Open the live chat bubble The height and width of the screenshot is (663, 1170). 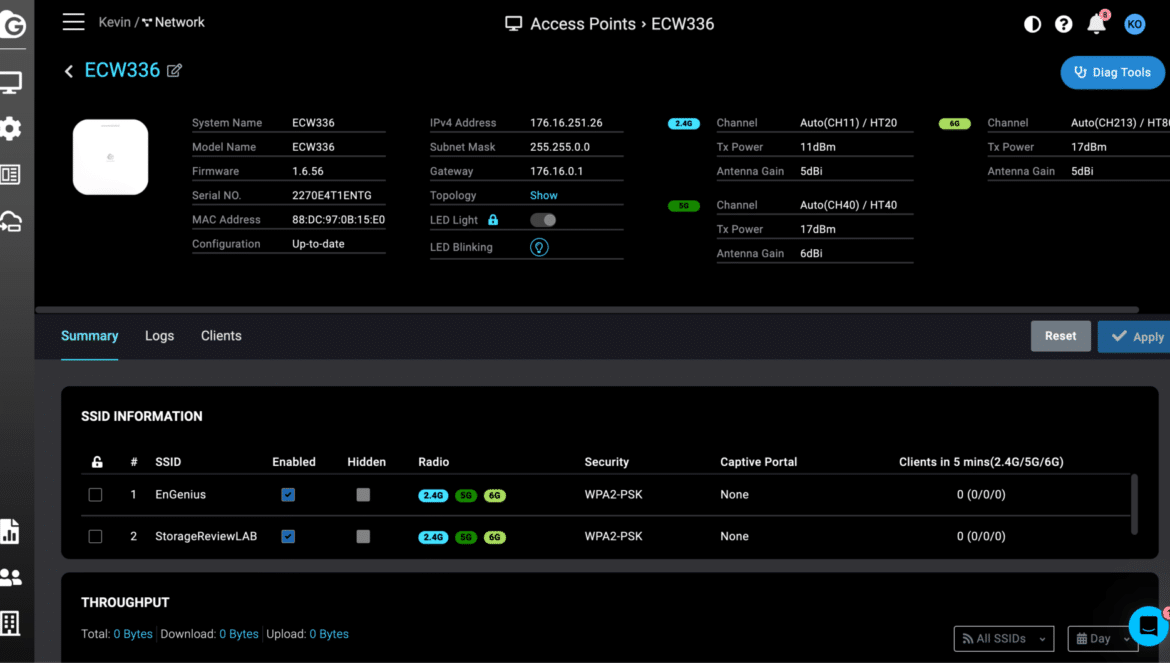click(x=1148, y=626)
